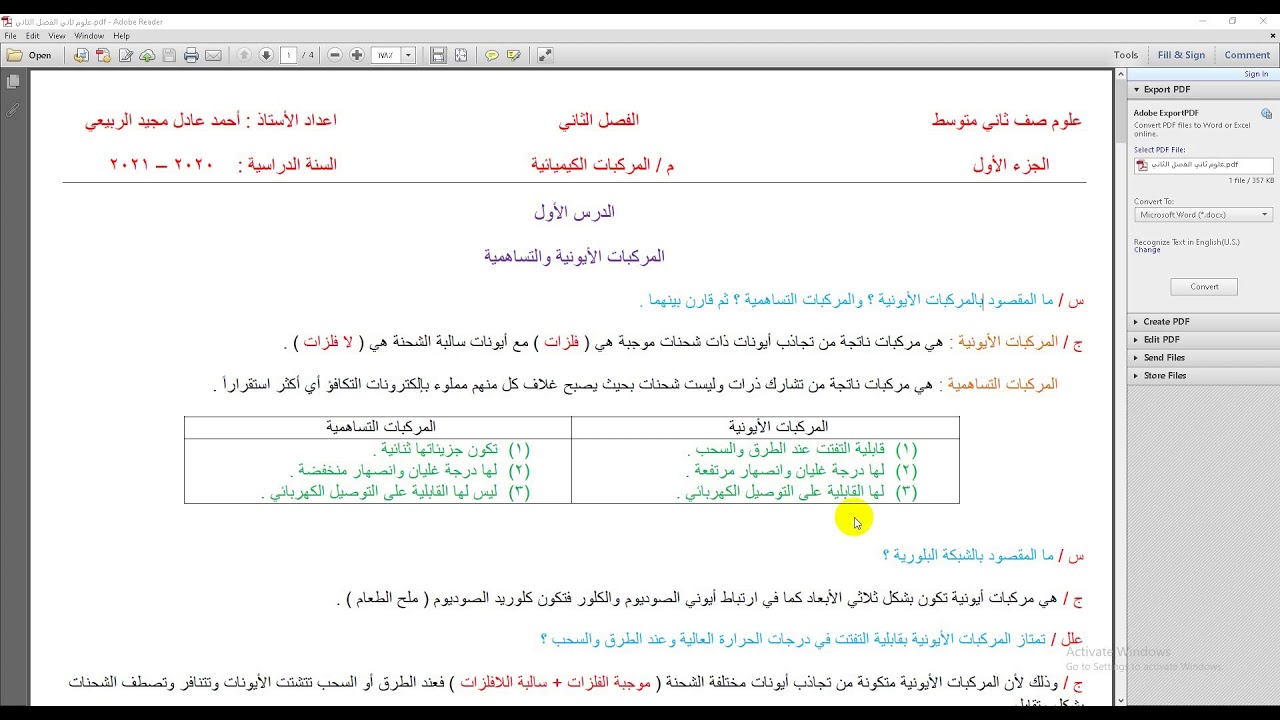This screenshot has width=1280, height=720.
Task: Click the zoom percentage field
Action: [385, 55]
